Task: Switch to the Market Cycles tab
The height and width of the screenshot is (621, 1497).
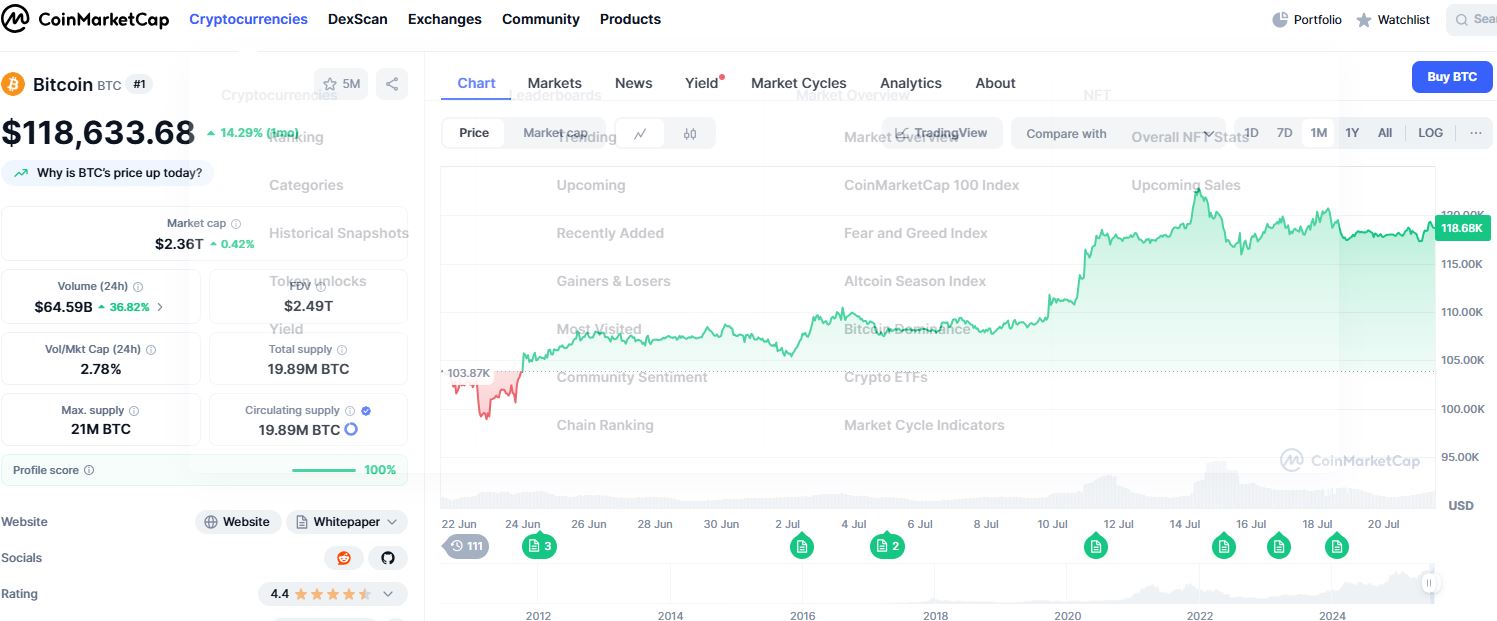Action: click(x=798, y=83)
